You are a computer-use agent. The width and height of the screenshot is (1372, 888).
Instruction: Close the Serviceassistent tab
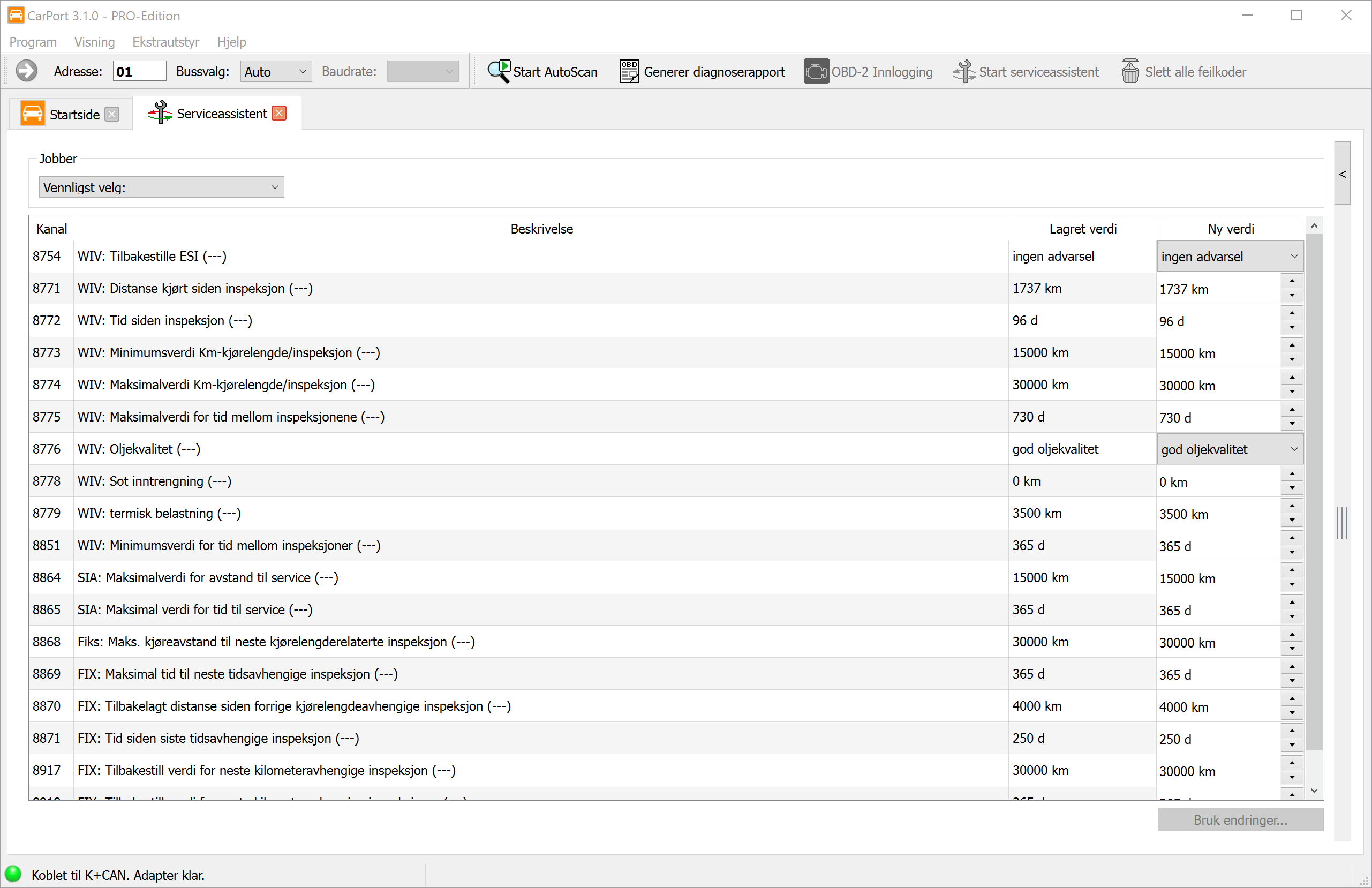[280, 113]
